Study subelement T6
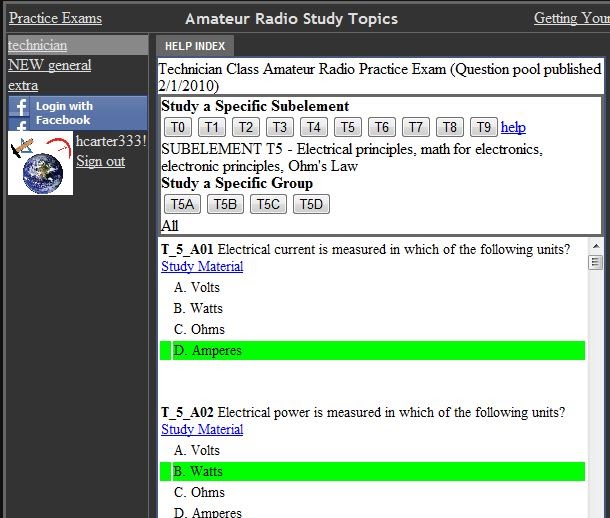The image size is (610, 518). 382,127
